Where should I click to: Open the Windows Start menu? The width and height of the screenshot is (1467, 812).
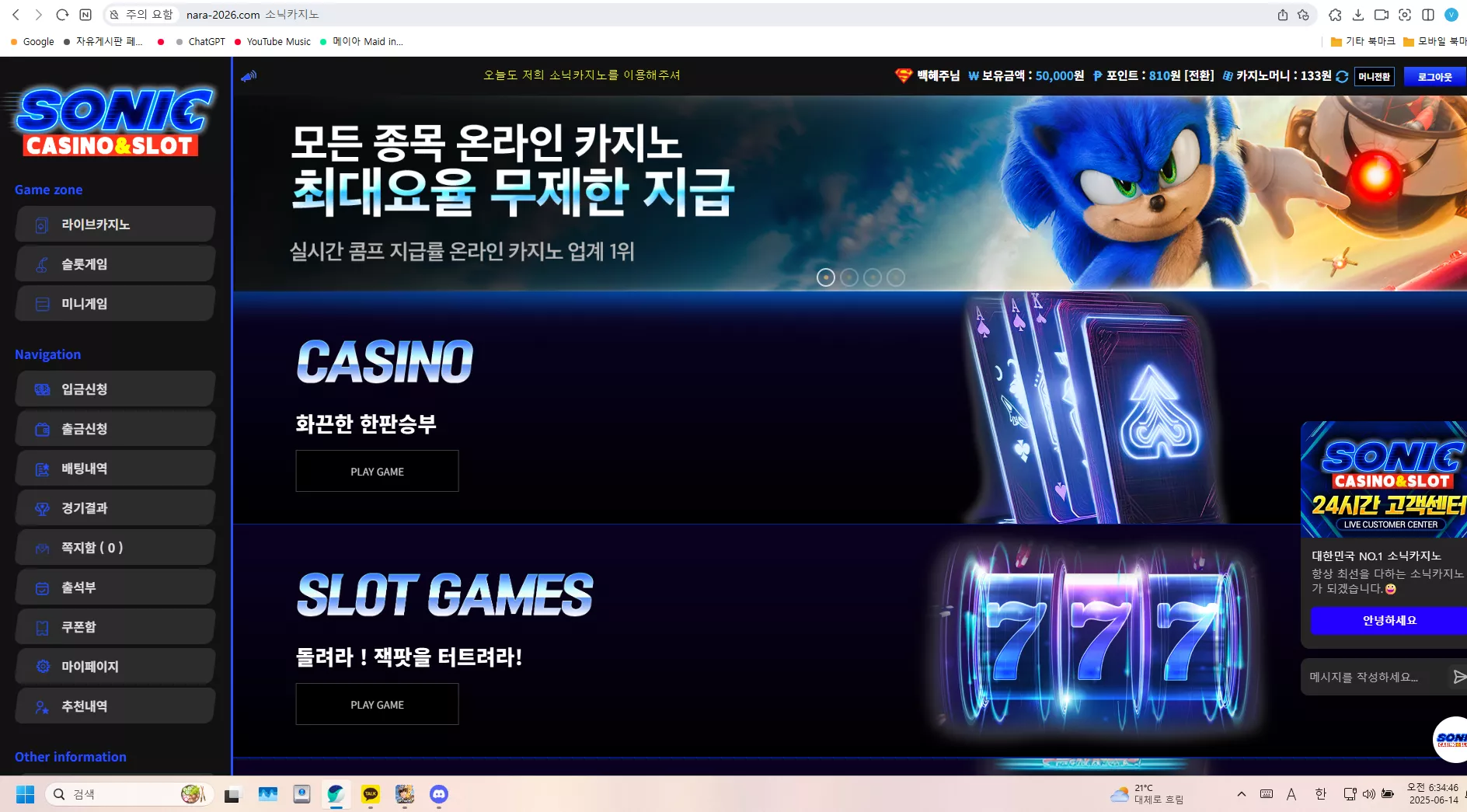point(26,794)
